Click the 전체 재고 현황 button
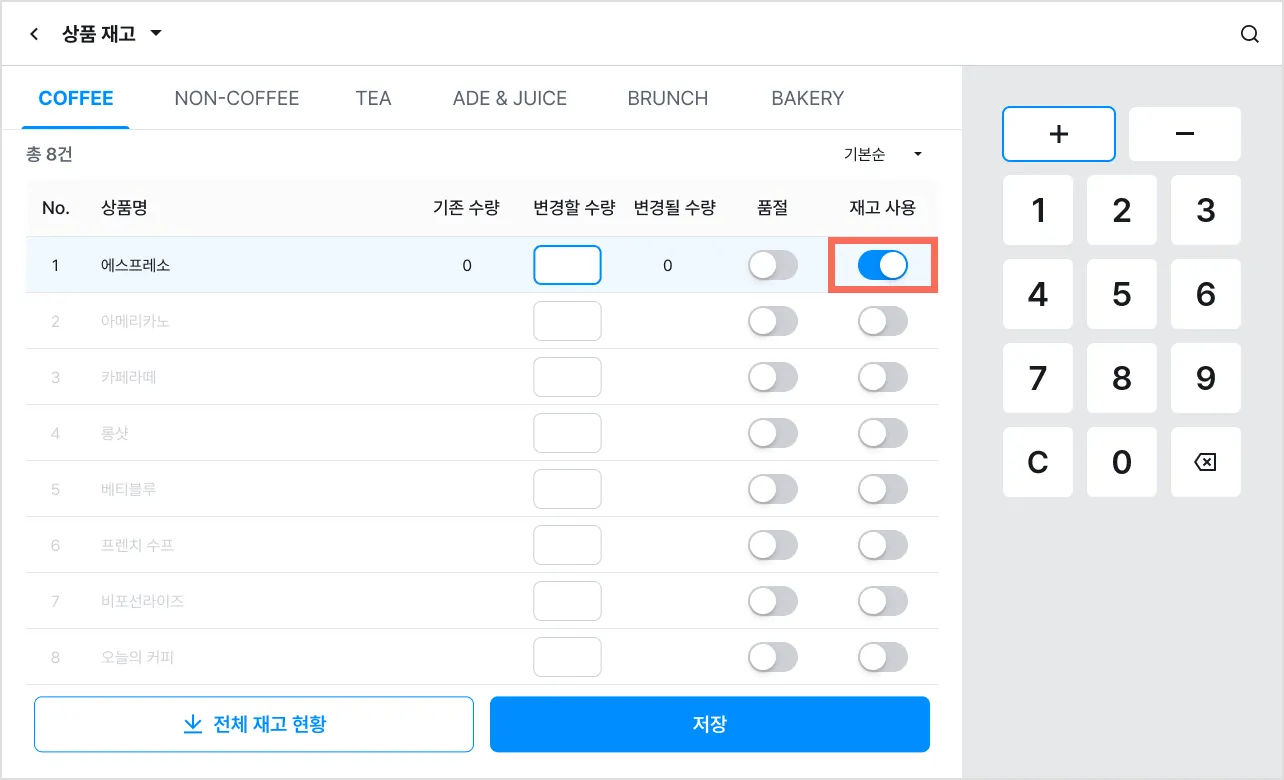This screenshot has height=780, width=1284. point(254,724)
